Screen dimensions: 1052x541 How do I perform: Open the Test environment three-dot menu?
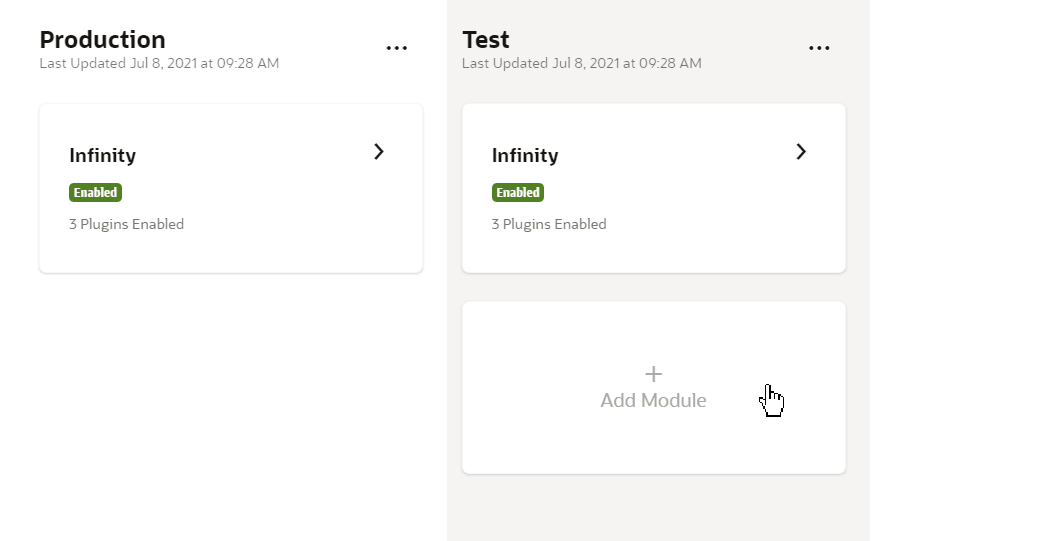(819, 48)
